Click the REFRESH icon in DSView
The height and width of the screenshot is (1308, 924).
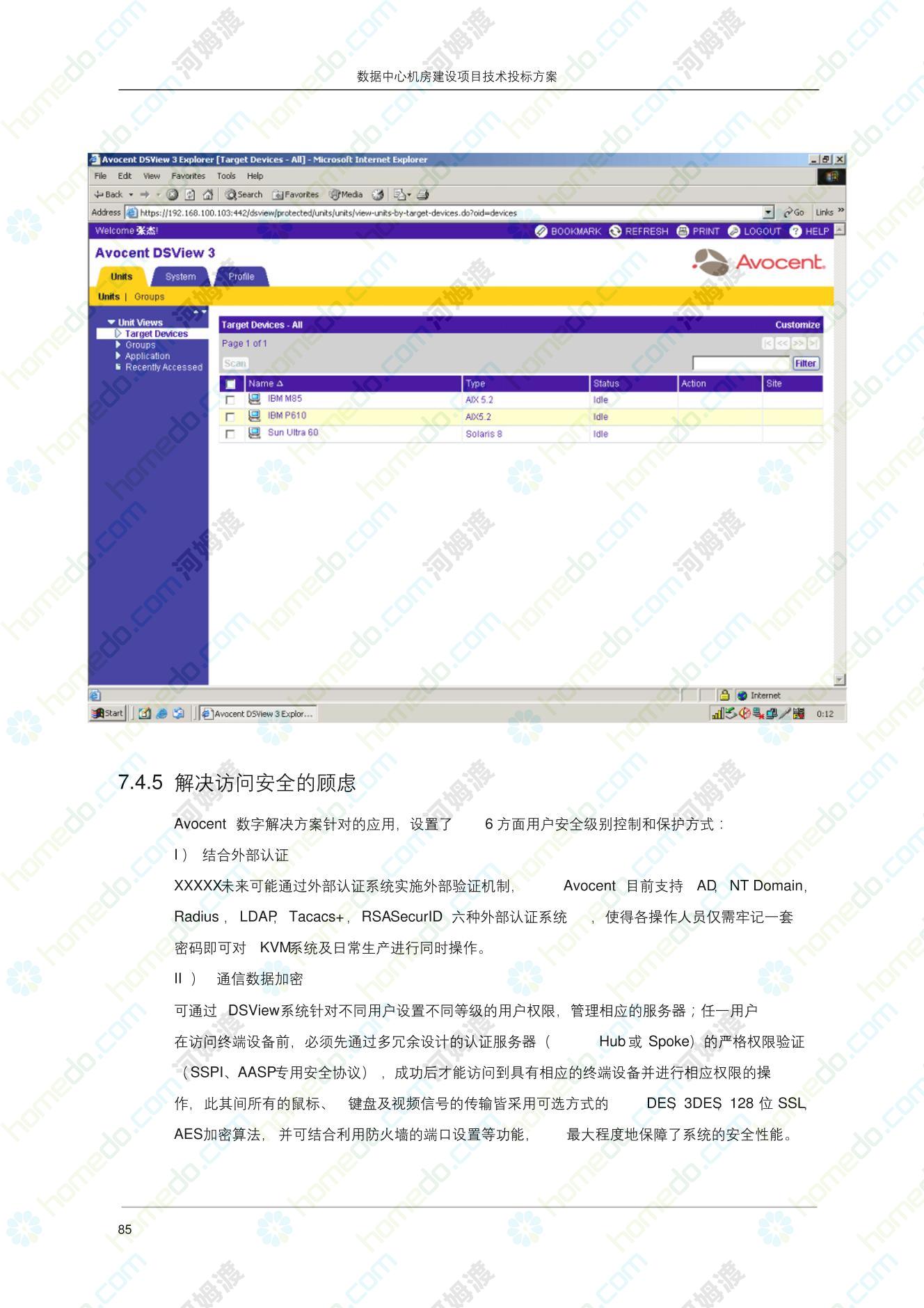615,231
